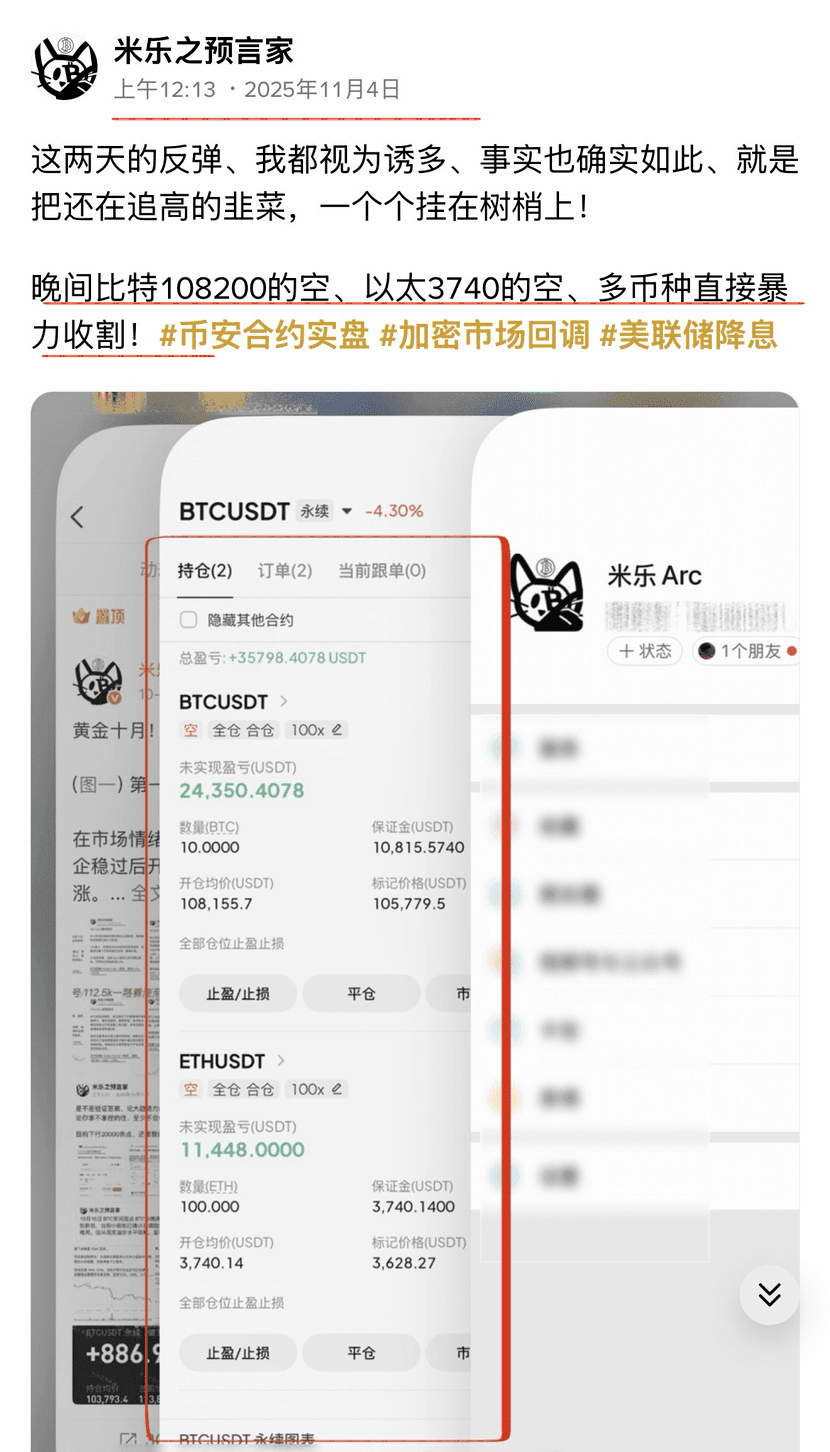This screenshot has width=830, height=1452.
Task: Tap the 1个朋友 friend avatar chip
Action: (x=747, y=651)
